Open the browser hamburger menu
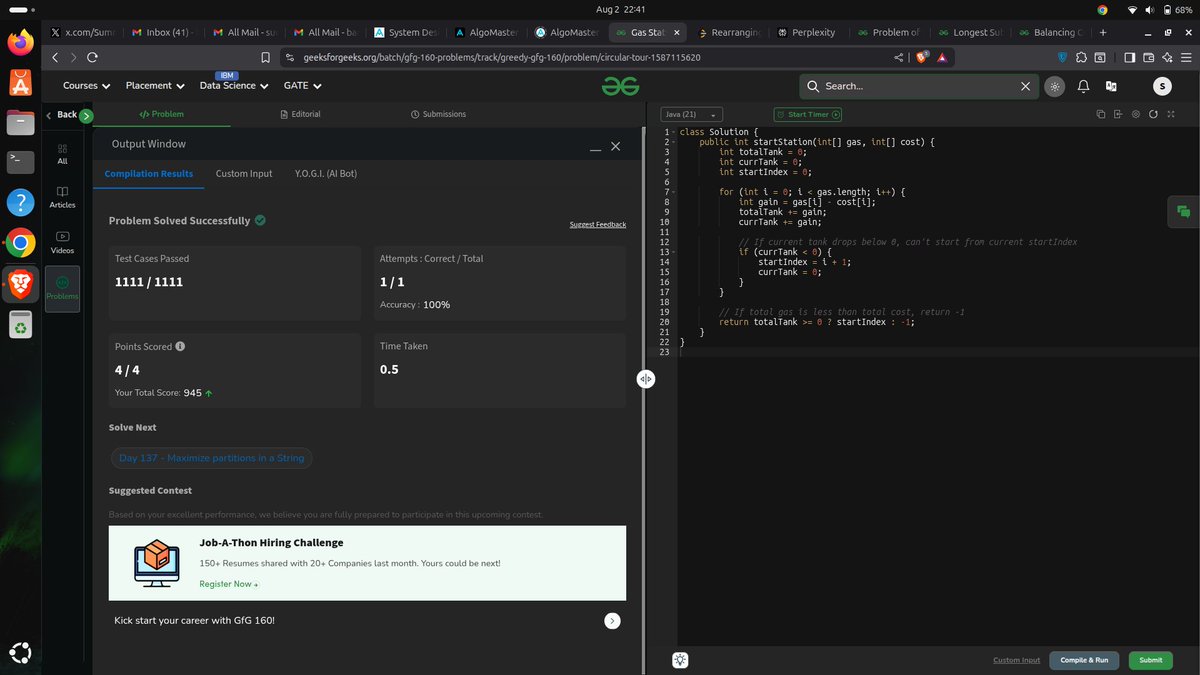The height and width of the screenshot is (675, 1200). click(x=1185, y=57)
